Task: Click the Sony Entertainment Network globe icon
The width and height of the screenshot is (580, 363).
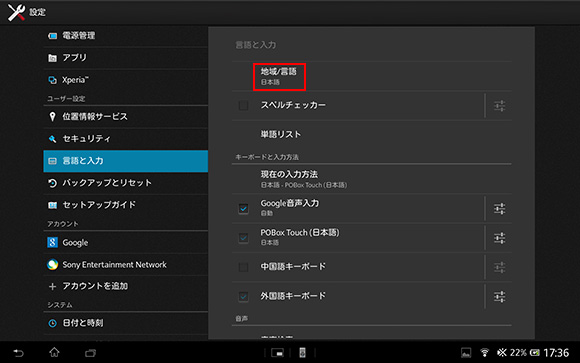Action: (x=53, y=265)
